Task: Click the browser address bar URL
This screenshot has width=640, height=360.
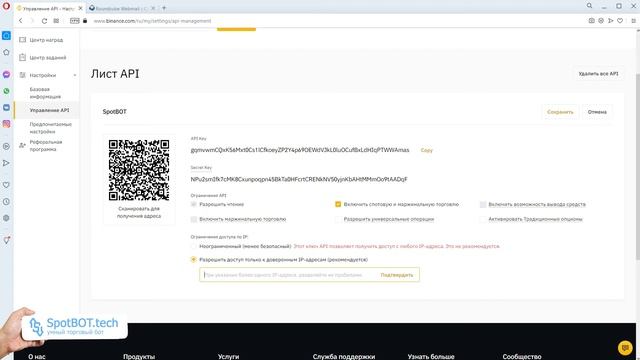Action: pos(152,21)
